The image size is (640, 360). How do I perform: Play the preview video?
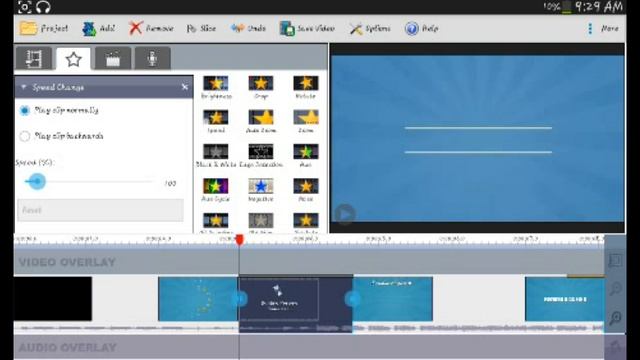345,214
